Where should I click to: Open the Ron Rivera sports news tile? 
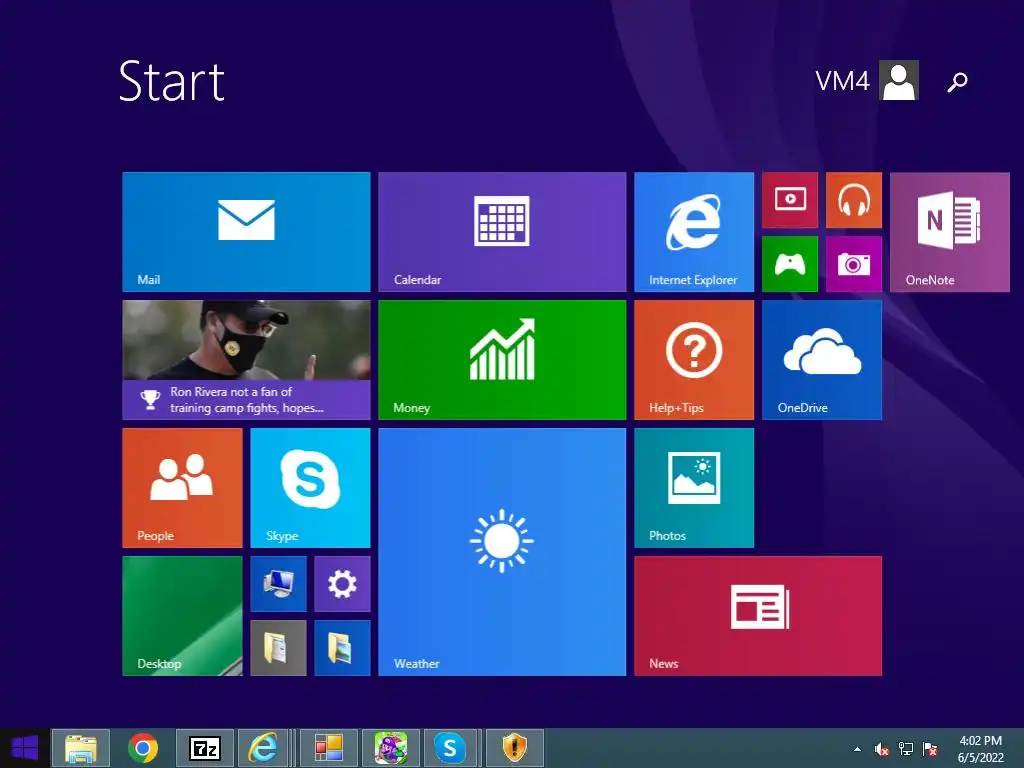pyautogui.click(x=246, y=360)
